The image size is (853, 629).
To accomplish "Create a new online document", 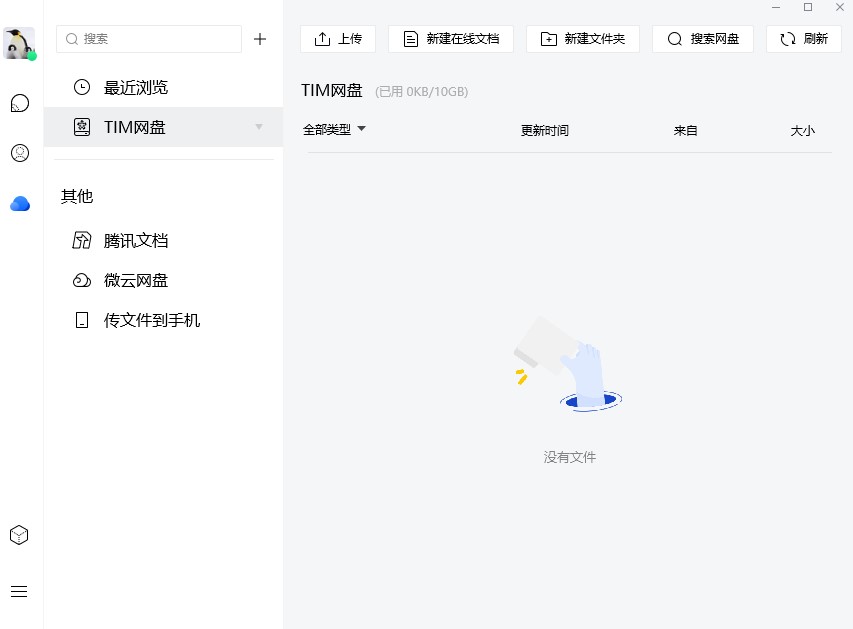I will coord(450,39).
